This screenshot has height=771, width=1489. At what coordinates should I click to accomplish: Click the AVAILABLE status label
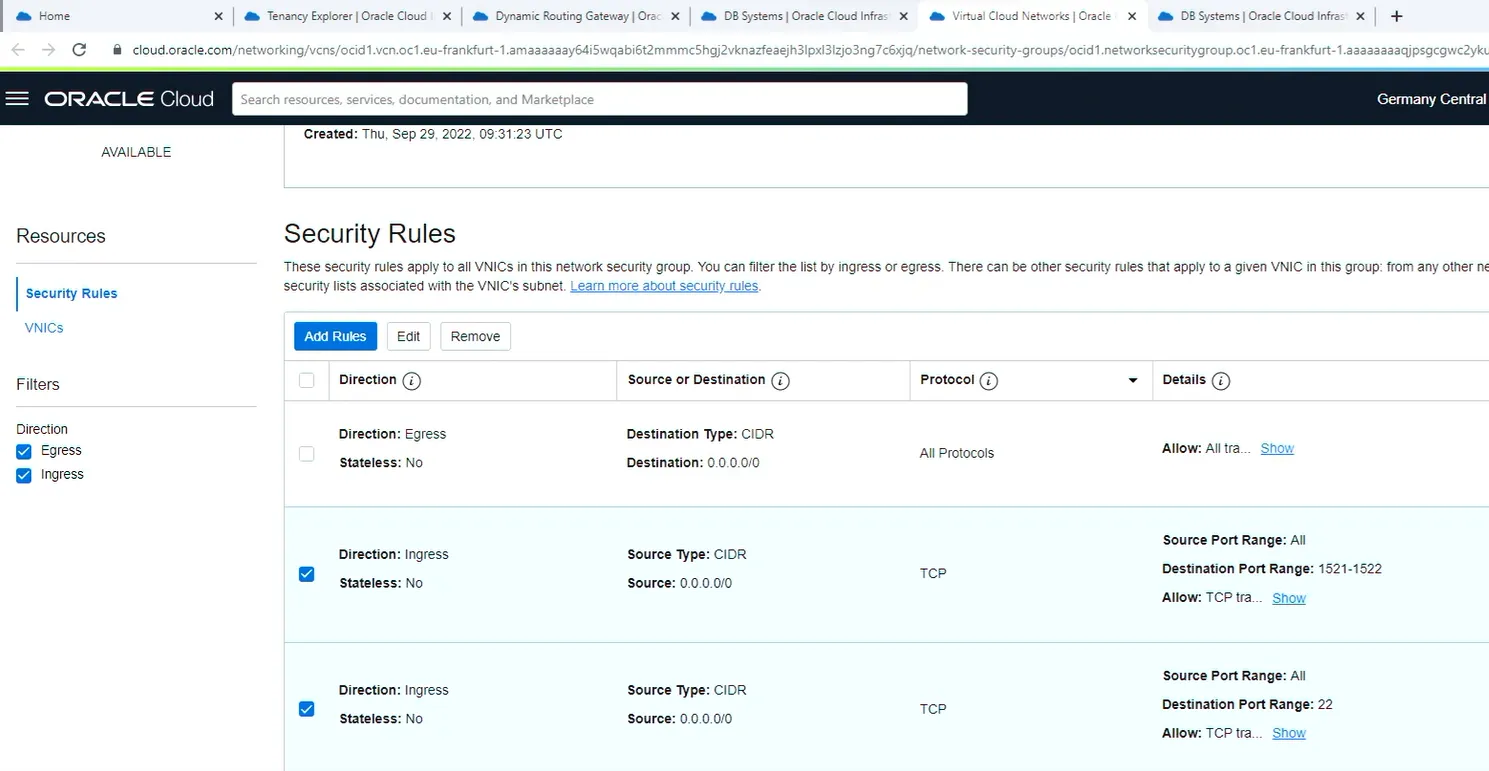tap(136, 152)
